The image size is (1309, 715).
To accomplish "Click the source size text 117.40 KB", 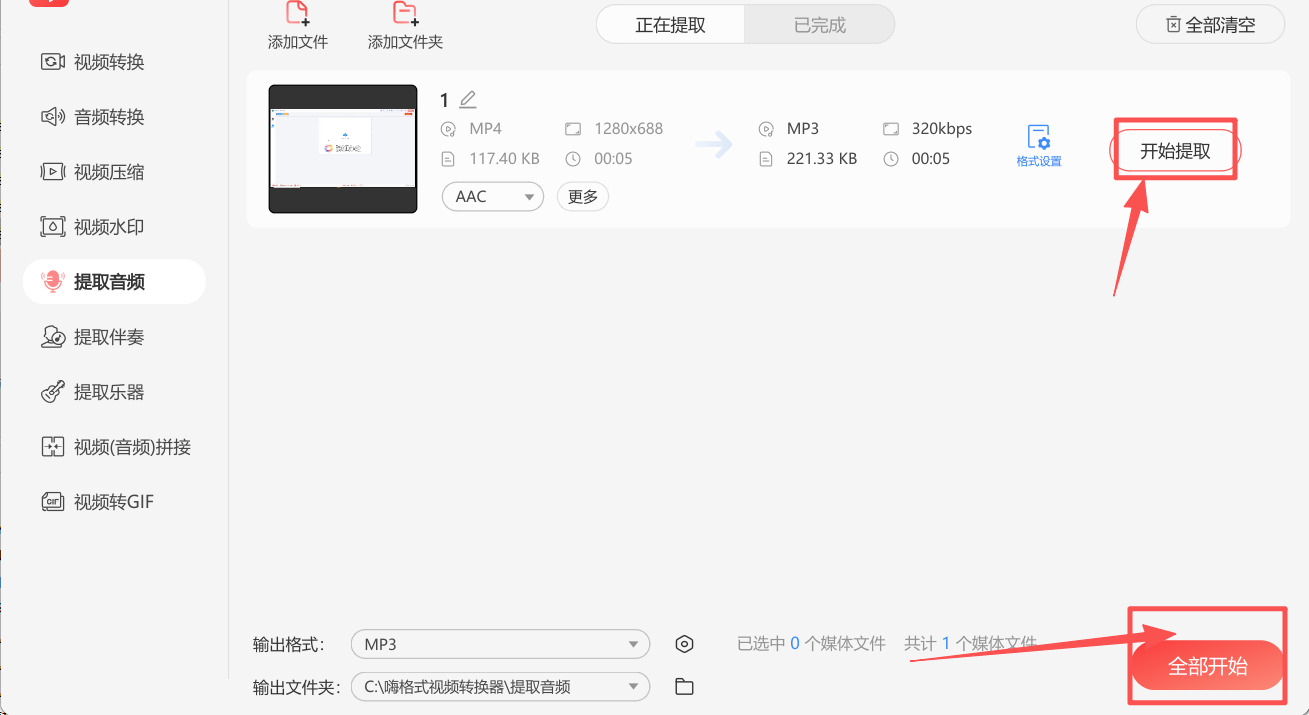I will click(x=504, y=158).
